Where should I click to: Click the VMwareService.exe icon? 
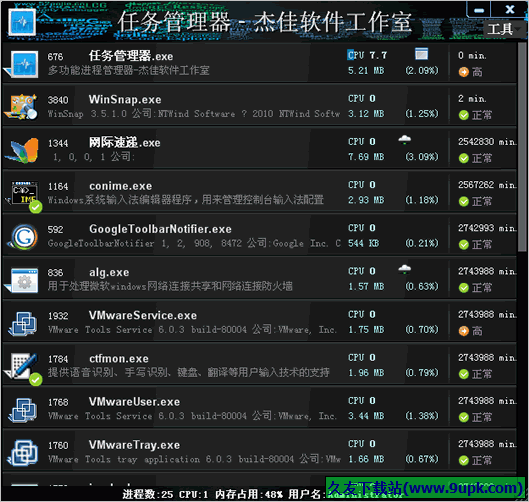click(23, 323)
